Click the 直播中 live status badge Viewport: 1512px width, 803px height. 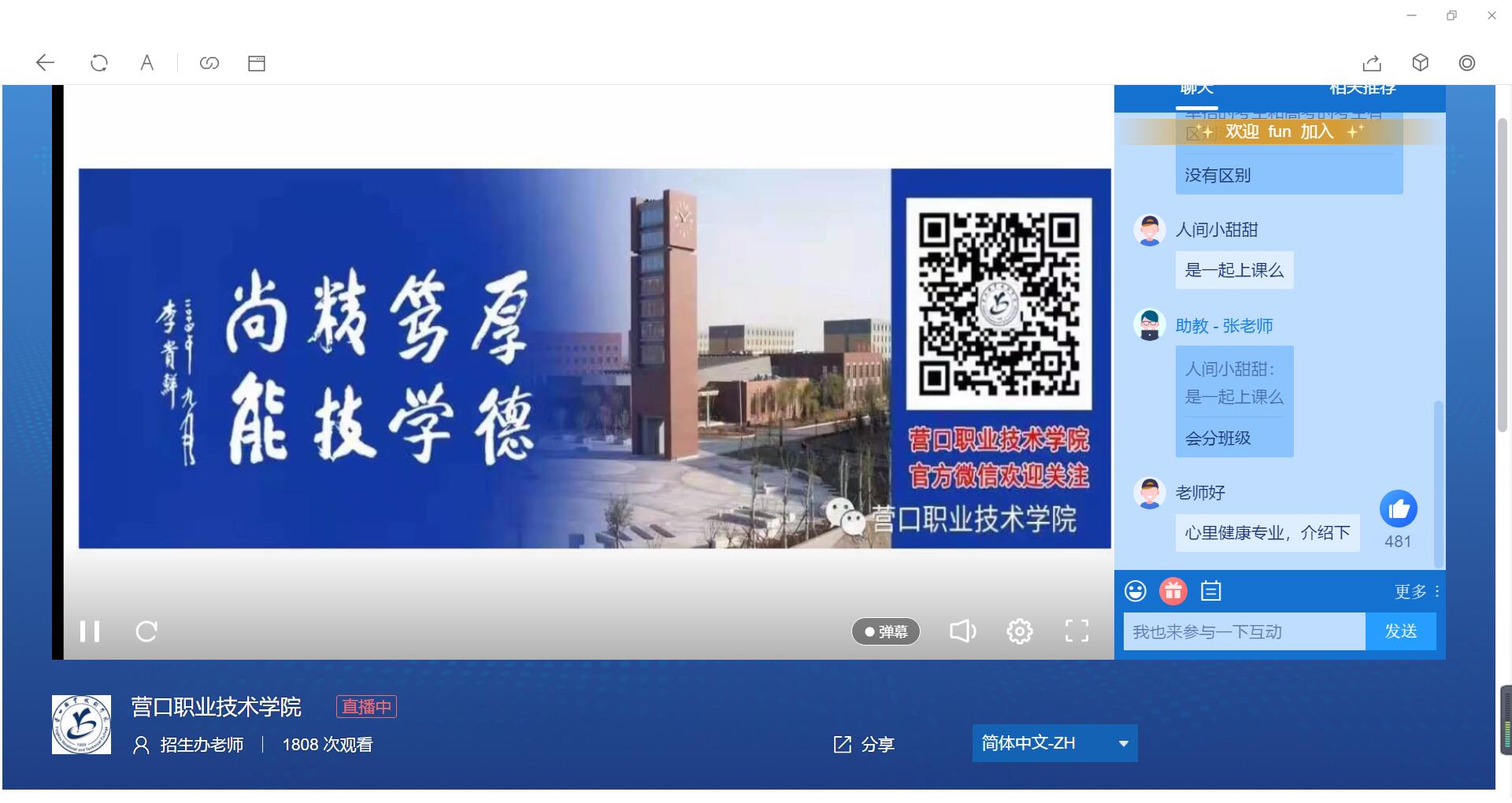tap(366, 707)
